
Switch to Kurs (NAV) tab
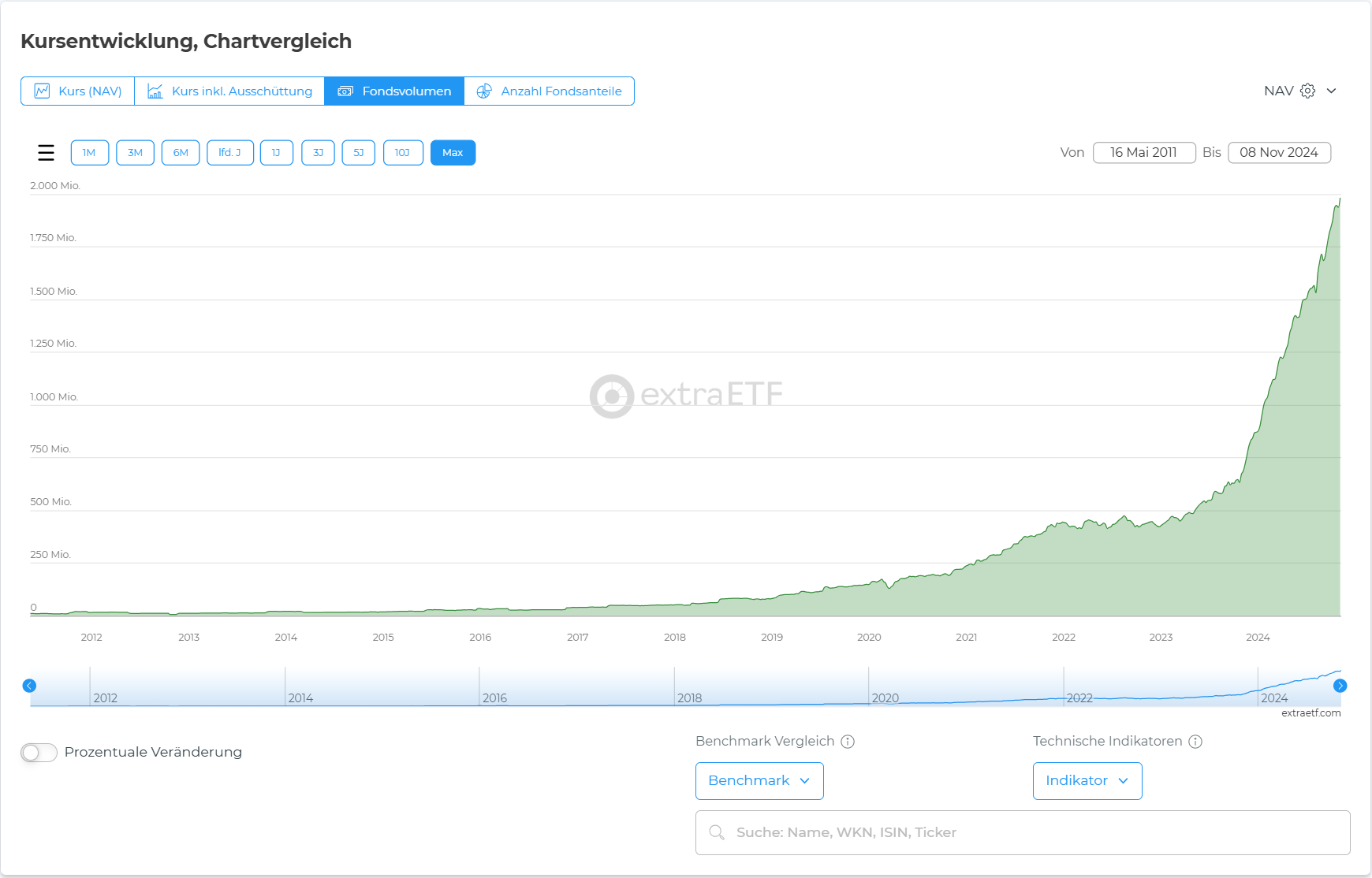[x=78, y=91]
